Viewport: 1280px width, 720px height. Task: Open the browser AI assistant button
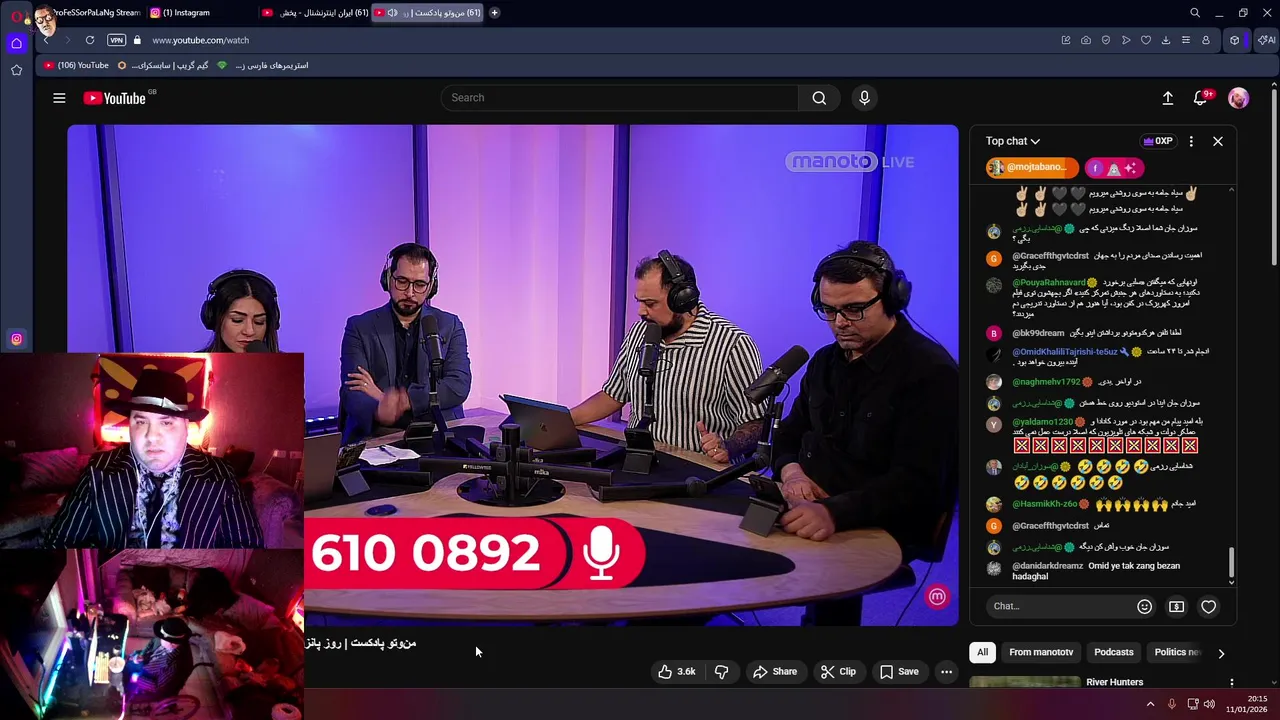pyautogui.click(x=1266, y=40)
